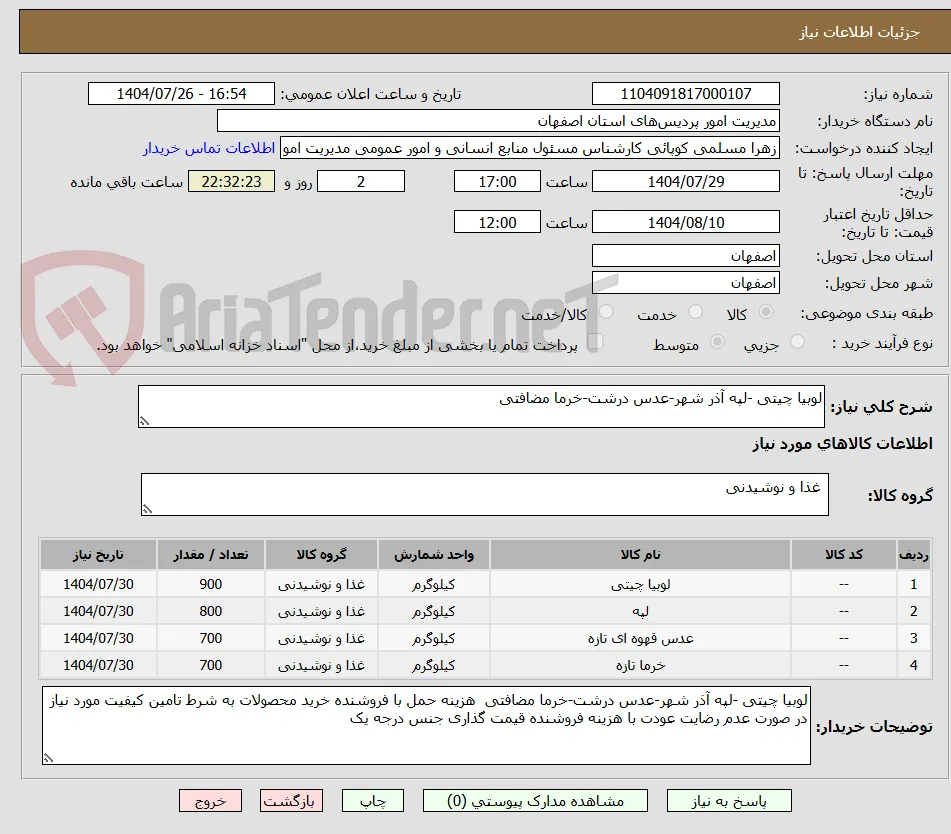Image resolution: width=951 pixels, height=834 pixels.
Task: Click the remaining days field showing 2
Action: point(361,181)
